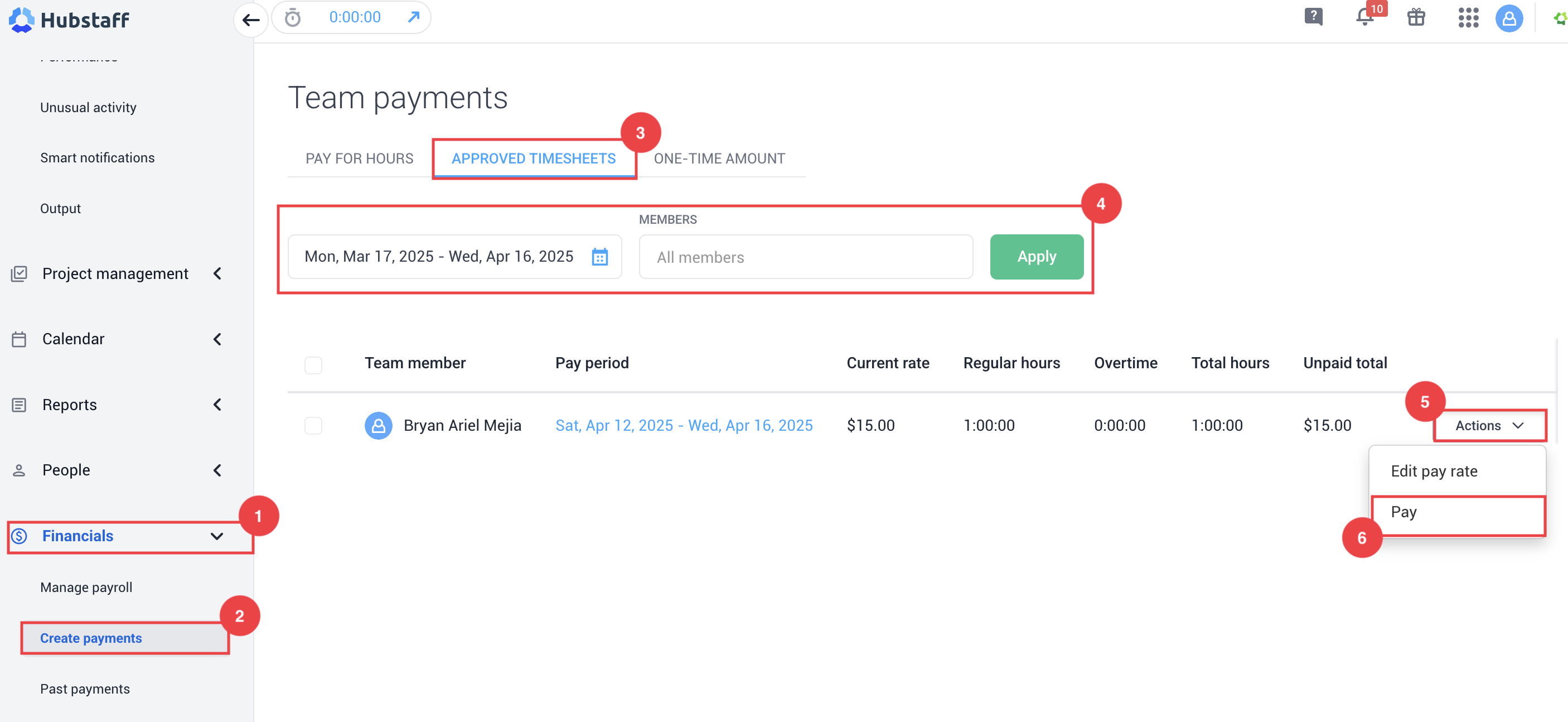Click Bryan Ariel Mejia name
Image resolution: width=1568 pixels, height=722 pixels.
462,425
